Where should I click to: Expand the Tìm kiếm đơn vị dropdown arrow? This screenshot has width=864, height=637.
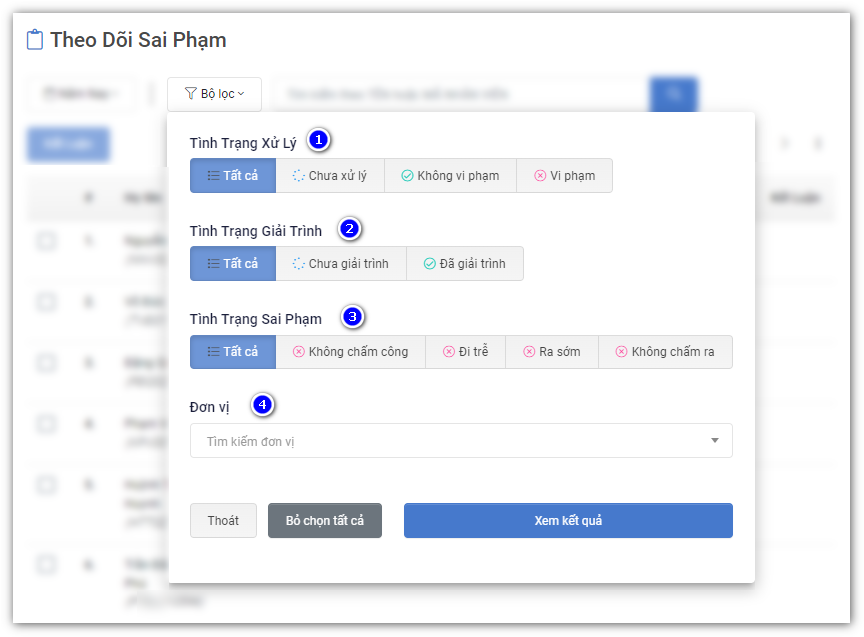(x=714, y=441)
